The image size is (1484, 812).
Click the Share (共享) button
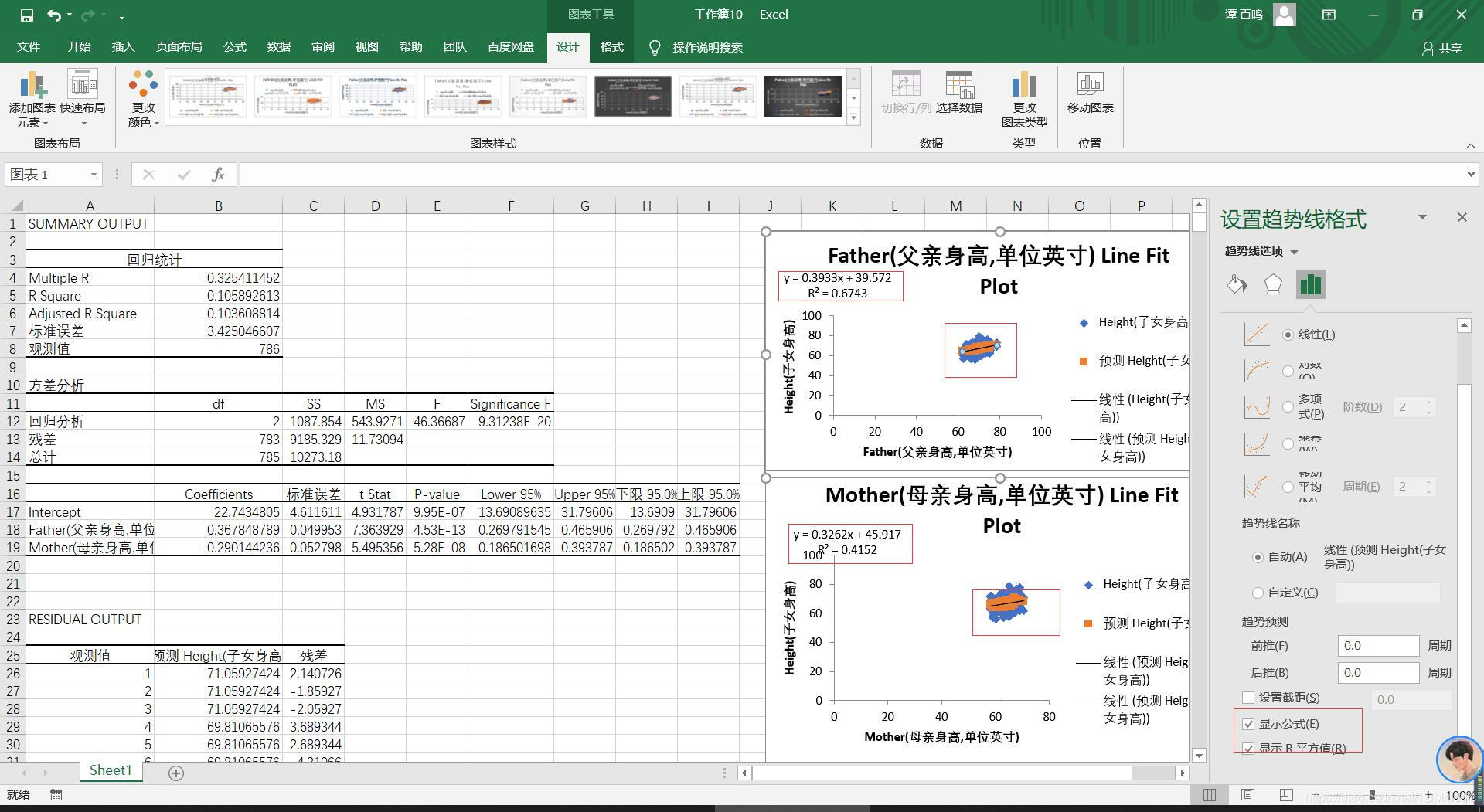1442,48
